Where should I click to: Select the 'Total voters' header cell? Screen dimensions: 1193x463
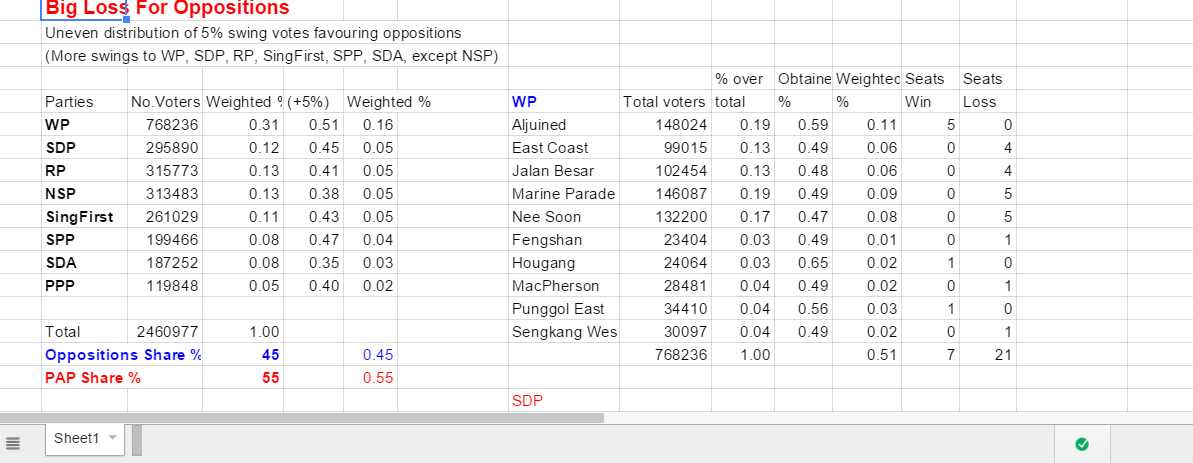[x=666, y=101]
